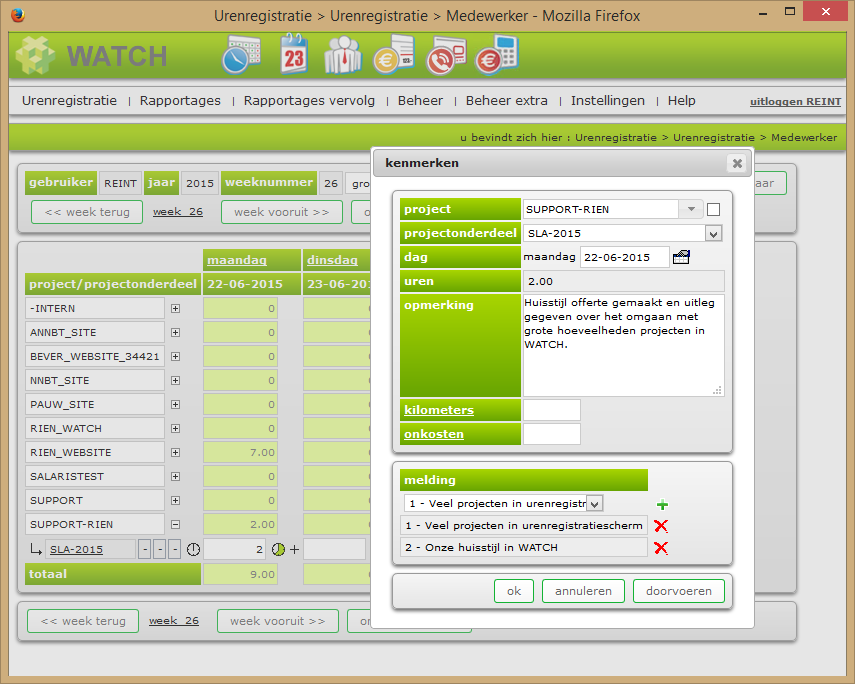
Task: Tick the checkbox beside the project field
Action: [713, 210]
